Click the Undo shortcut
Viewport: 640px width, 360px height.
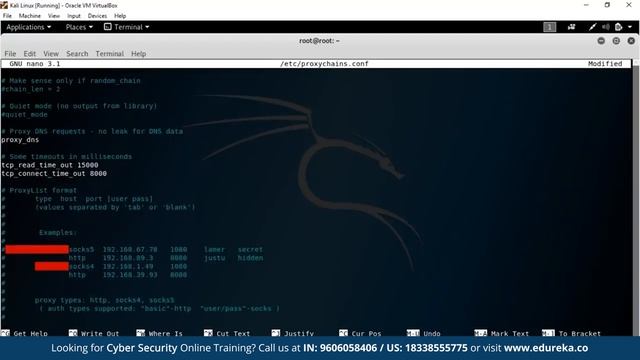(x=424, y=333)
